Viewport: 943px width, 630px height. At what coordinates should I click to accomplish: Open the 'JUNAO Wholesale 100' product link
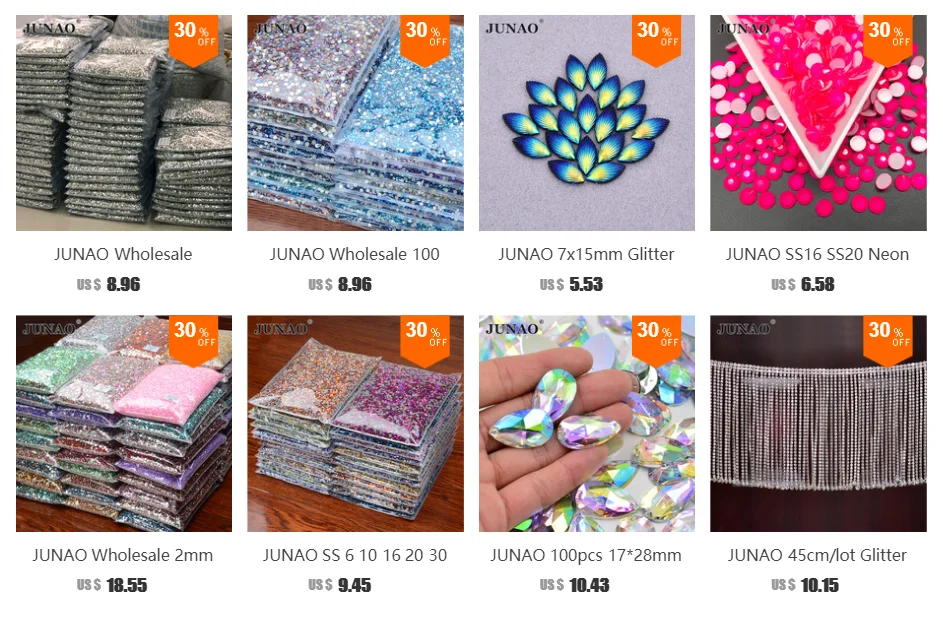[355, 254]
